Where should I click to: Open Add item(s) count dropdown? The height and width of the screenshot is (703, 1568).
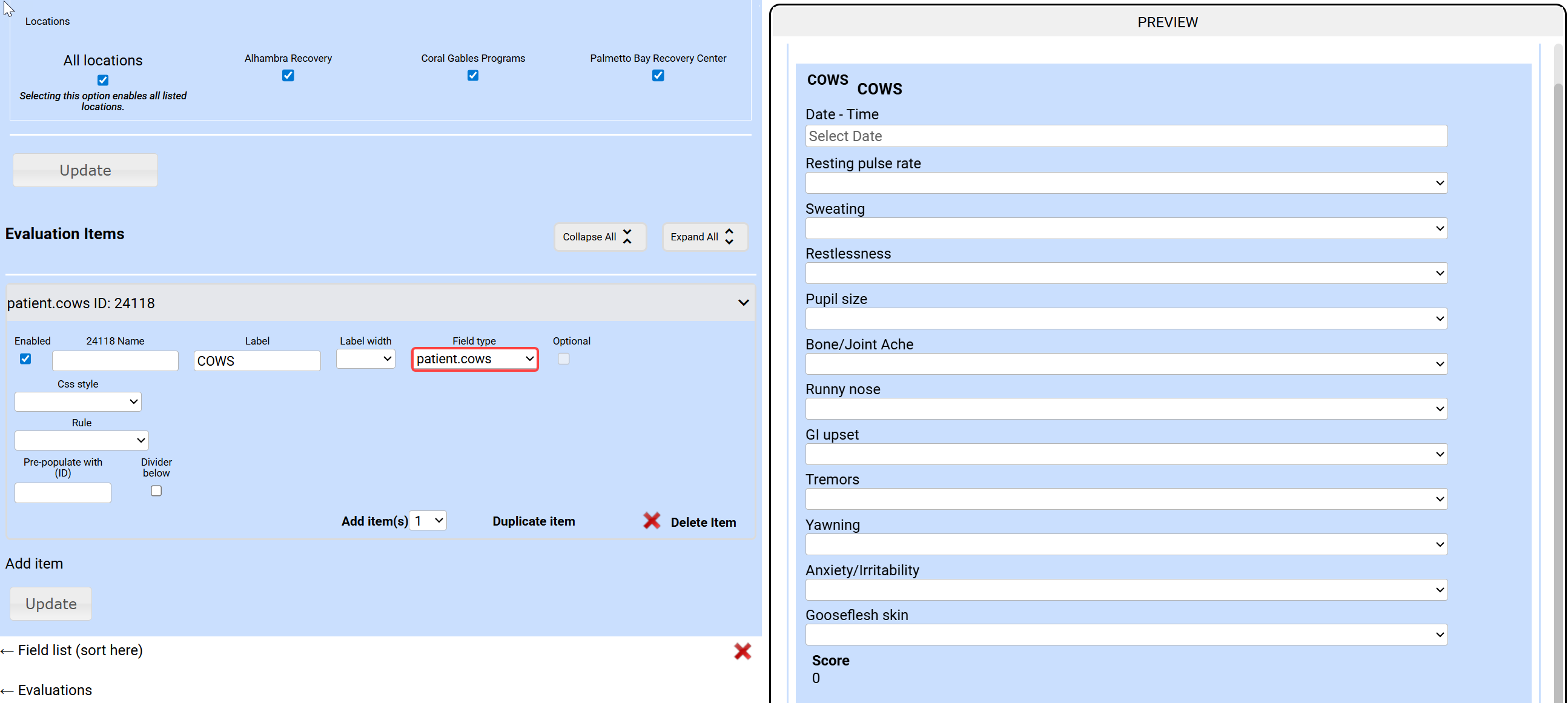pos(428,521)
